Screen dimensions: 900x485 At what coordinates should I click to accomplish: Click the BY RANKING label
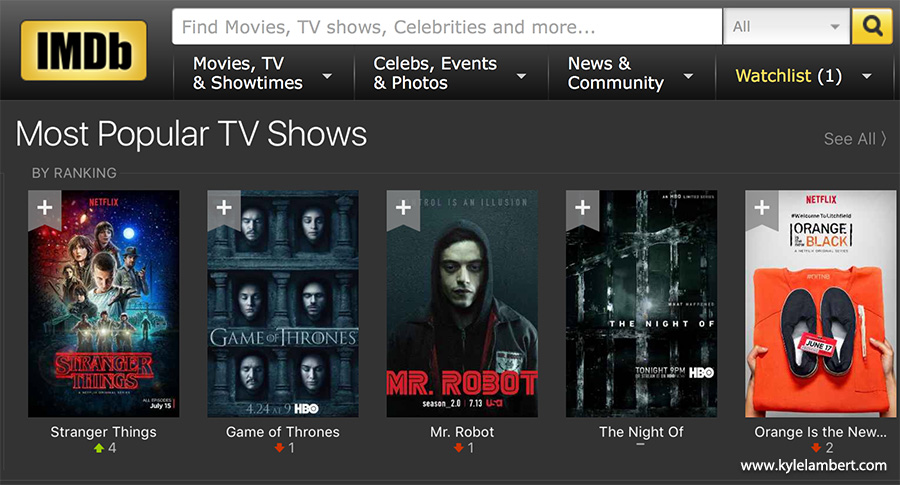(x=74, y=173)
